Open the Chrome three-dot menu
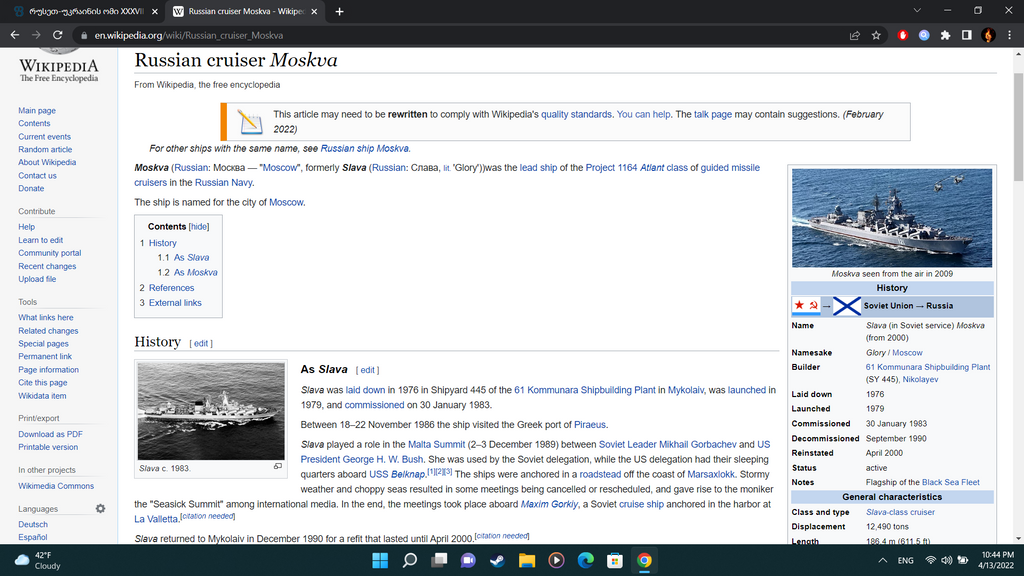 coord(1009,34)
